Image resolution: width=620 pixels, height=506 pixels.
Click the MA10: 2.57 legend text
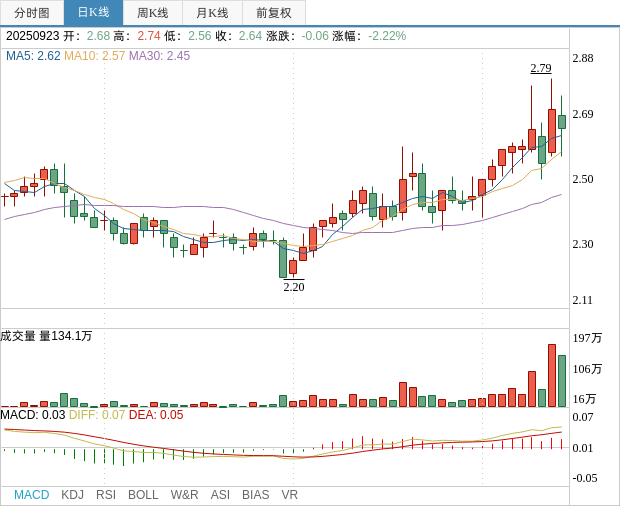95,56
